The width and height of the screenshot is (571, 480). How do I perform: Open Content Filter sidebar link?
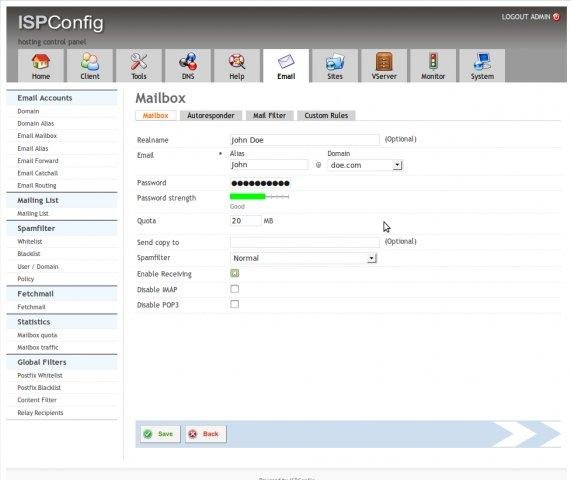(37, 400)
